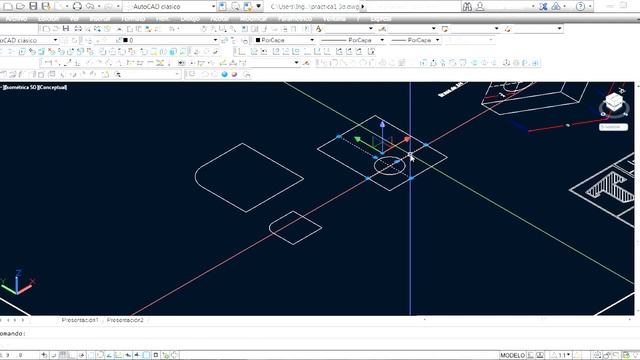Click the Save icon in the quick access bar
The width and height of the screenshot is (640, 360).
point(33,6)
